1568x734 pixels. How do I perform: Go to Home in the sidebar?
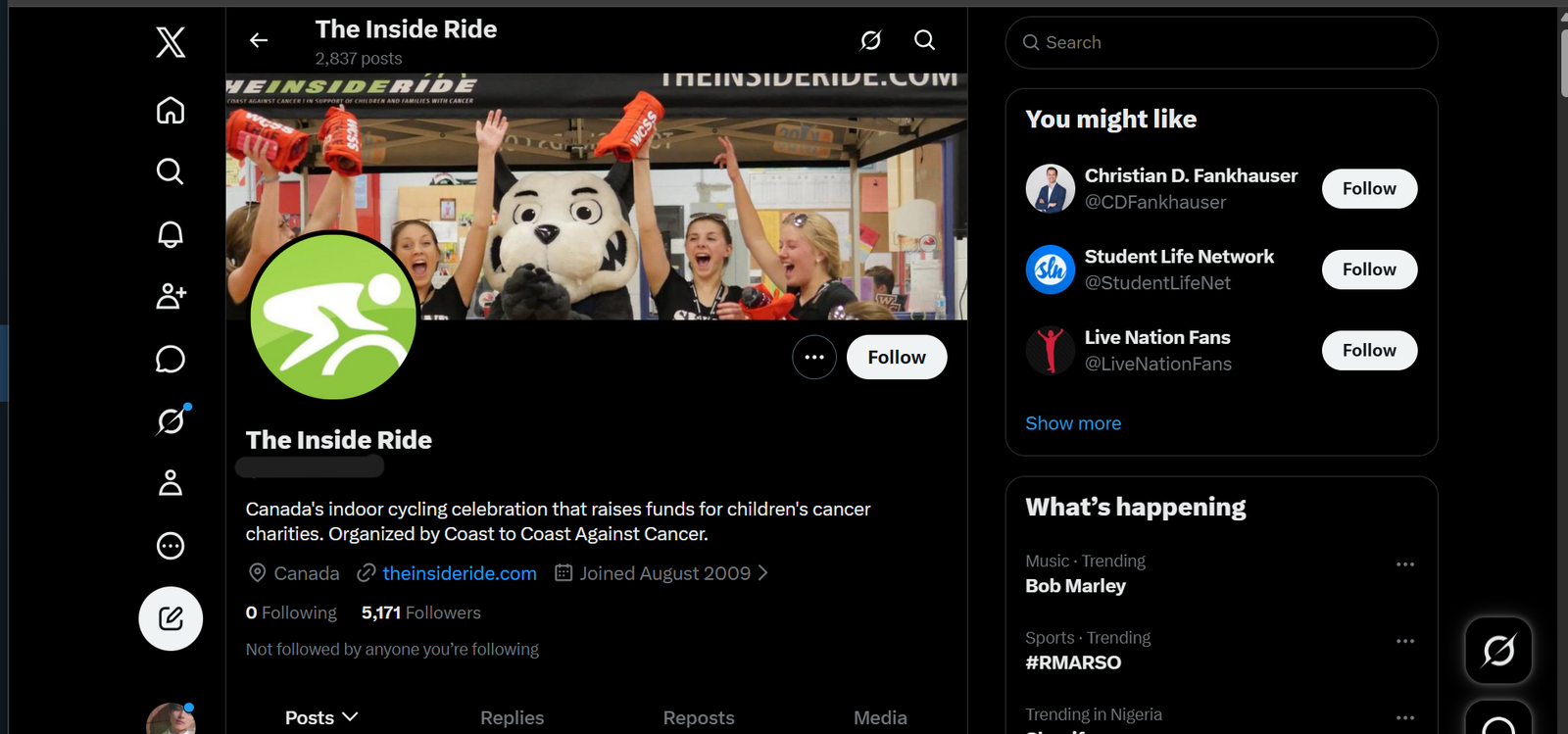tap(171, 111)
